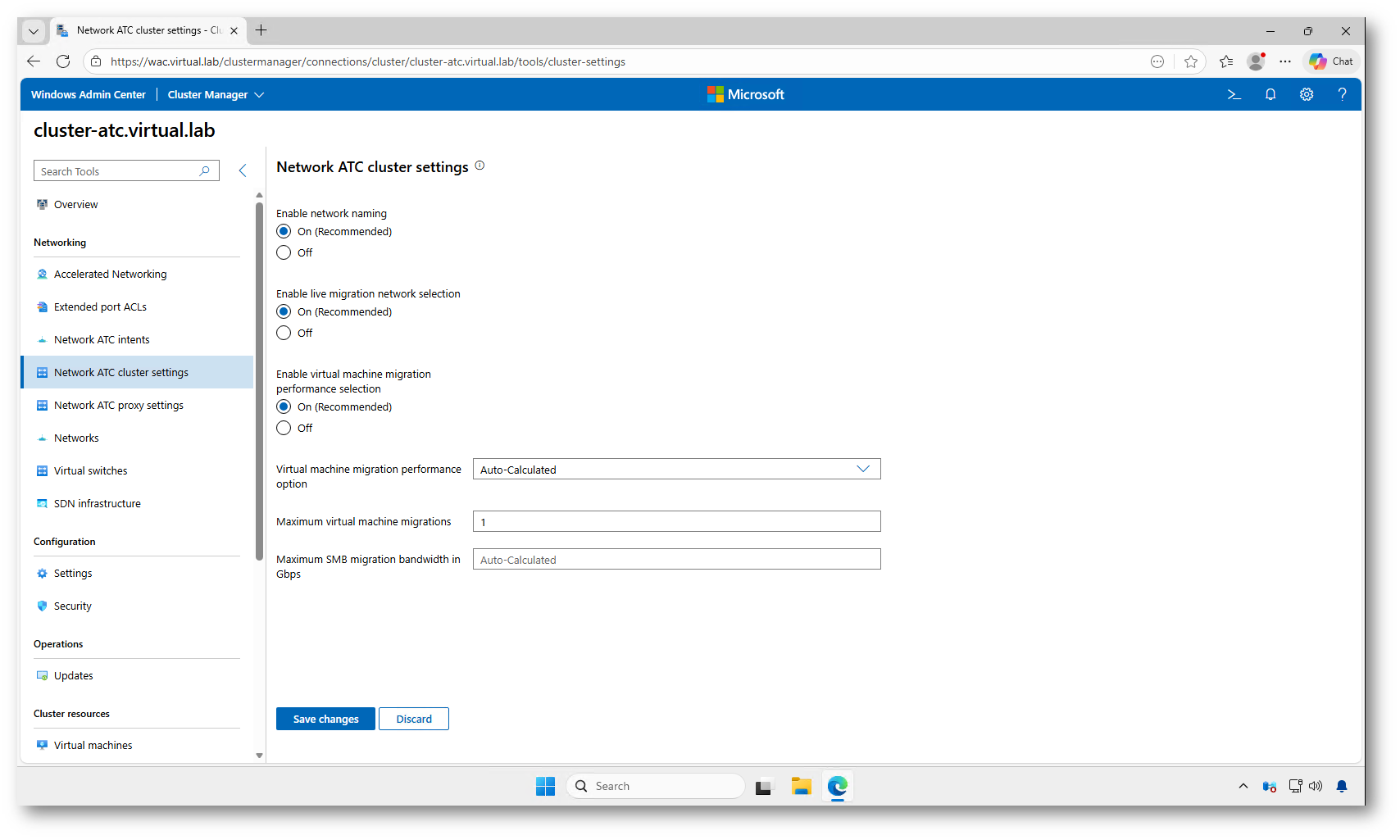
Task: Click info icon beside Network ATC cluster settings
Action: [480, 166]
